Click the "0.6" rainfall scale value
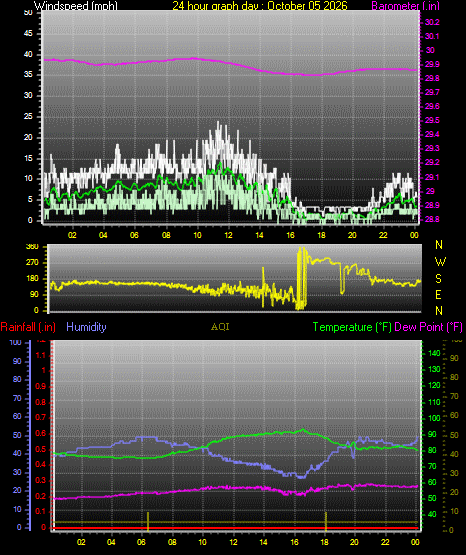466x555 pixels. 41,434
